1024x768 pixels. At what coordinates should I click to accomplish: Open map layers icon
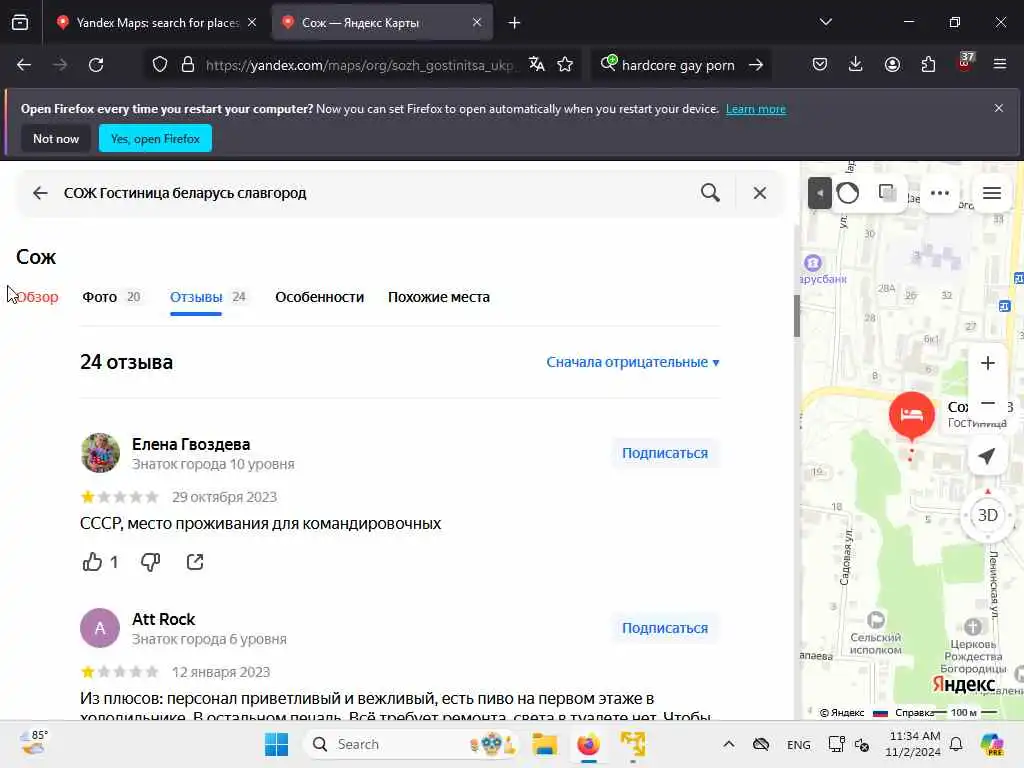coord(888,193)
